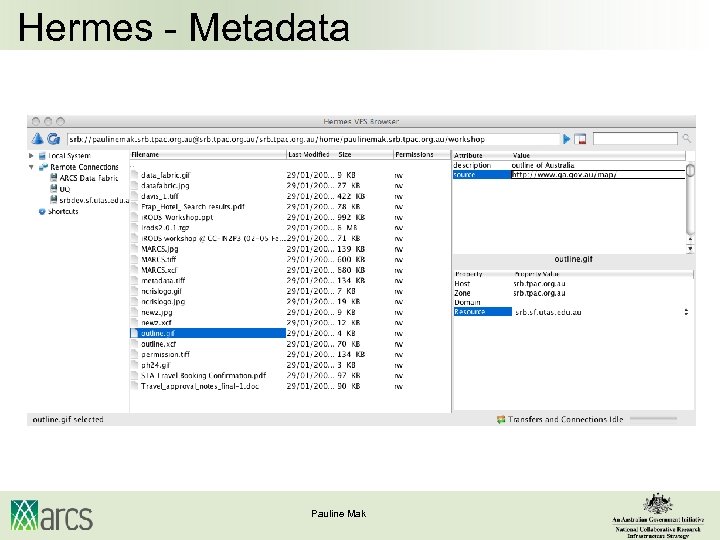Click the search magnifier icon

pyautogui.click(x=686, y=138)
